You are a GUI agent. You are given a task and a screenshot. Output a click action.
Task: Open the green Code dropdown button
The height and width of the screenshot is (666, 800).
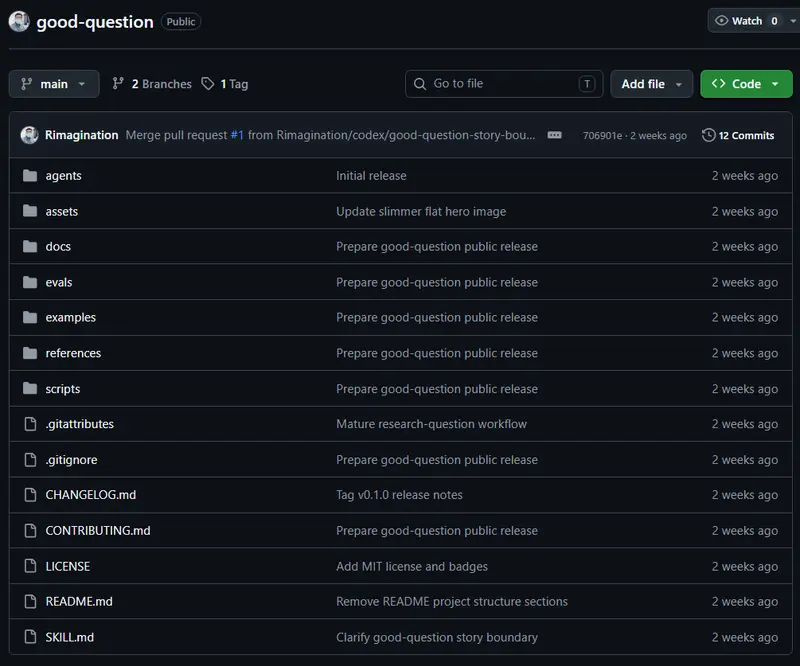tap(746, 84)
